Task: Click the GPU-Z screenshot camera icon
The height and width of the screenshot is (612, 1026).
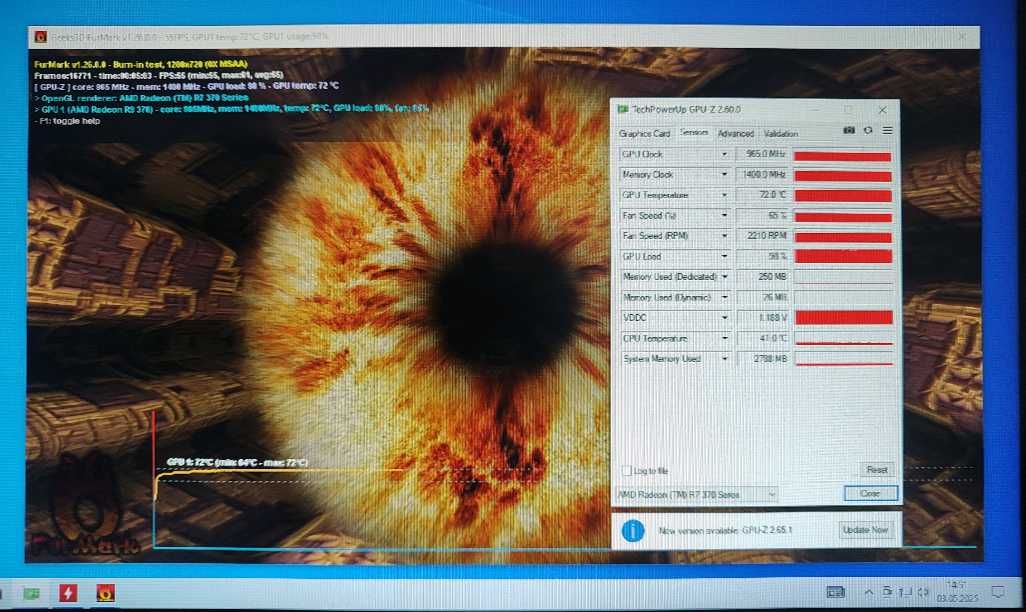Action: point(849,130)
